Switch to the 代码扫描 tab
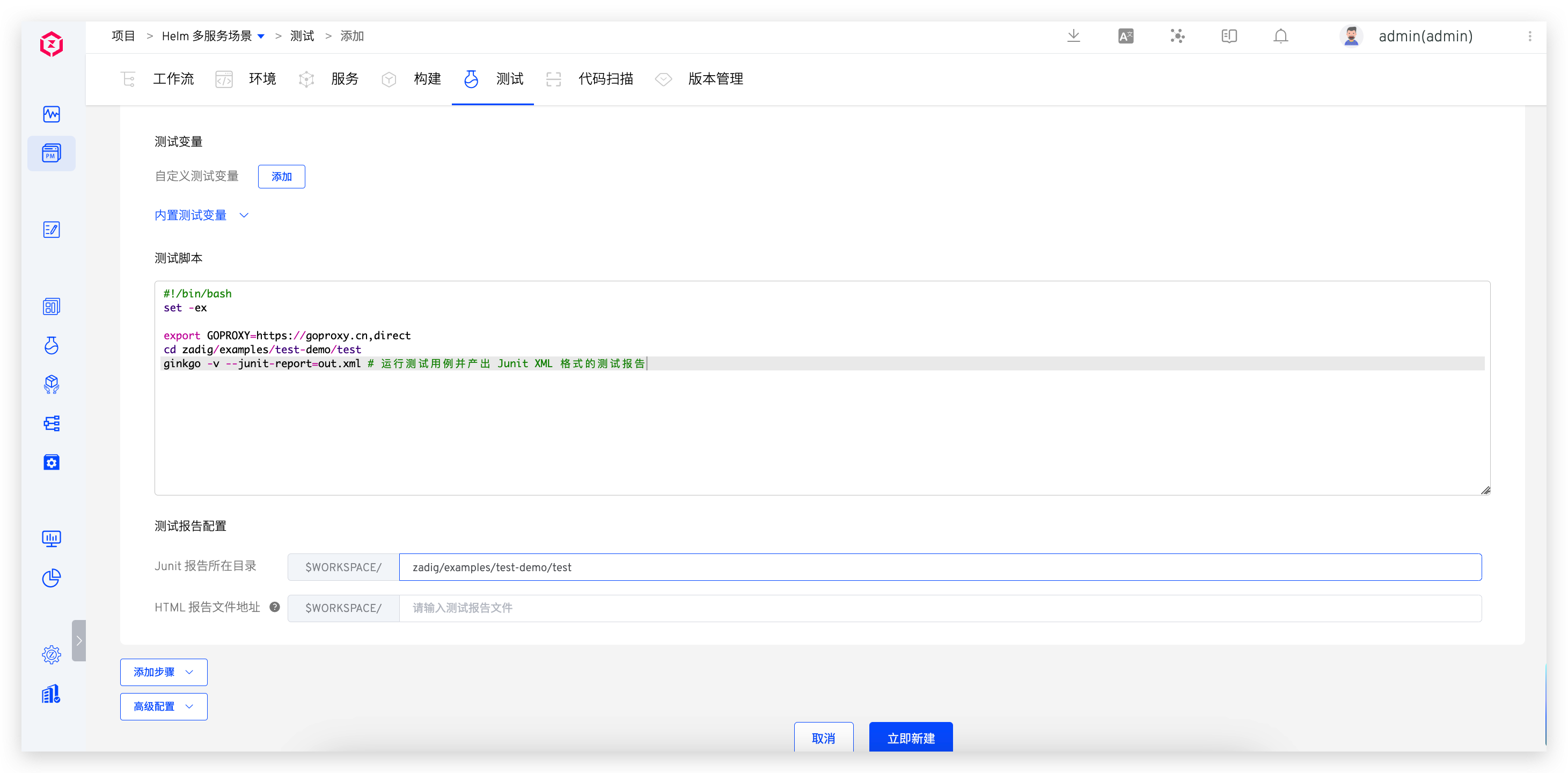The image size is (1568, 773). coord(605,78)
